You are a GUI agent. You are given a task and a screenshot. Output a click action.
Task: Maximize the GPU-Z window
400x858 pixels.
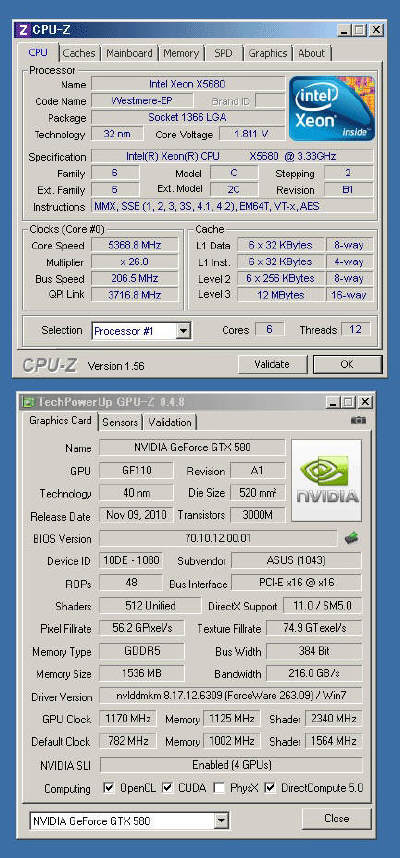(x=348, y=402)
